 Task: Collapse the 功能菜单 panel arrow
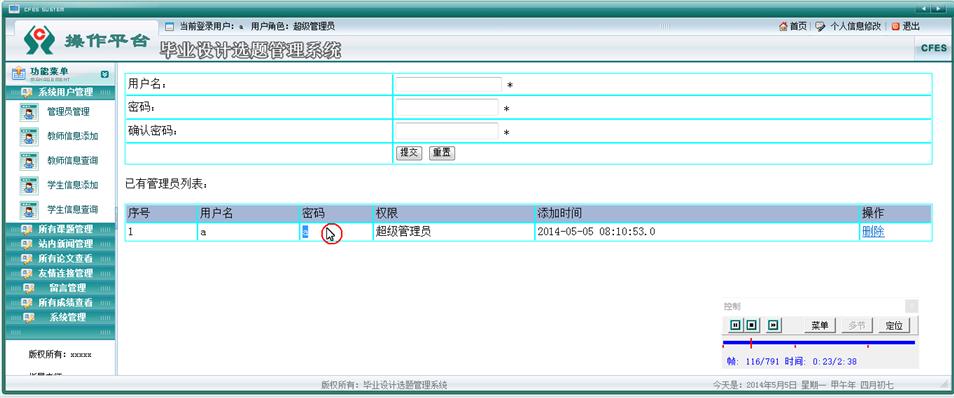105,74
